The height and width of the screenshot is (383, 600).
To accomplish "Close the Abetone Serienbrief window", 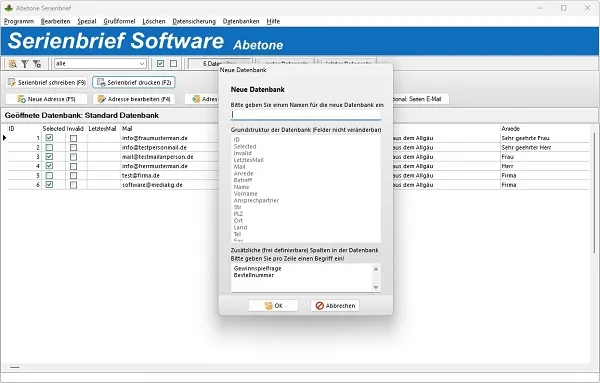I will [x=587, y=8].
